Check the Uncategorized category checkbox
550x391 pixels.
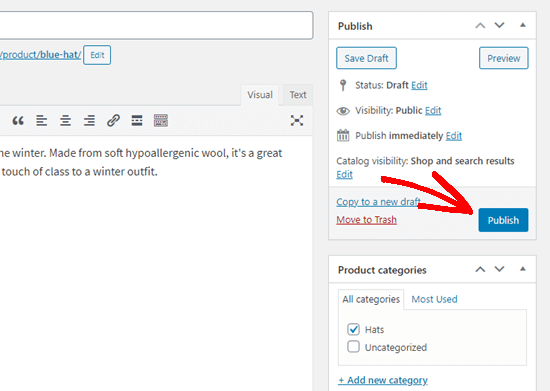point(353,346)
